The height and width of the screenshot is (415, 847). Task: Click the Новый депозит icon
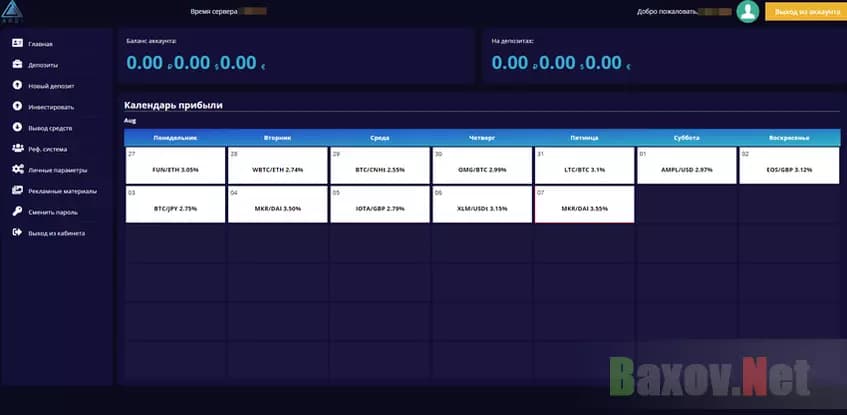pos(18,86)
